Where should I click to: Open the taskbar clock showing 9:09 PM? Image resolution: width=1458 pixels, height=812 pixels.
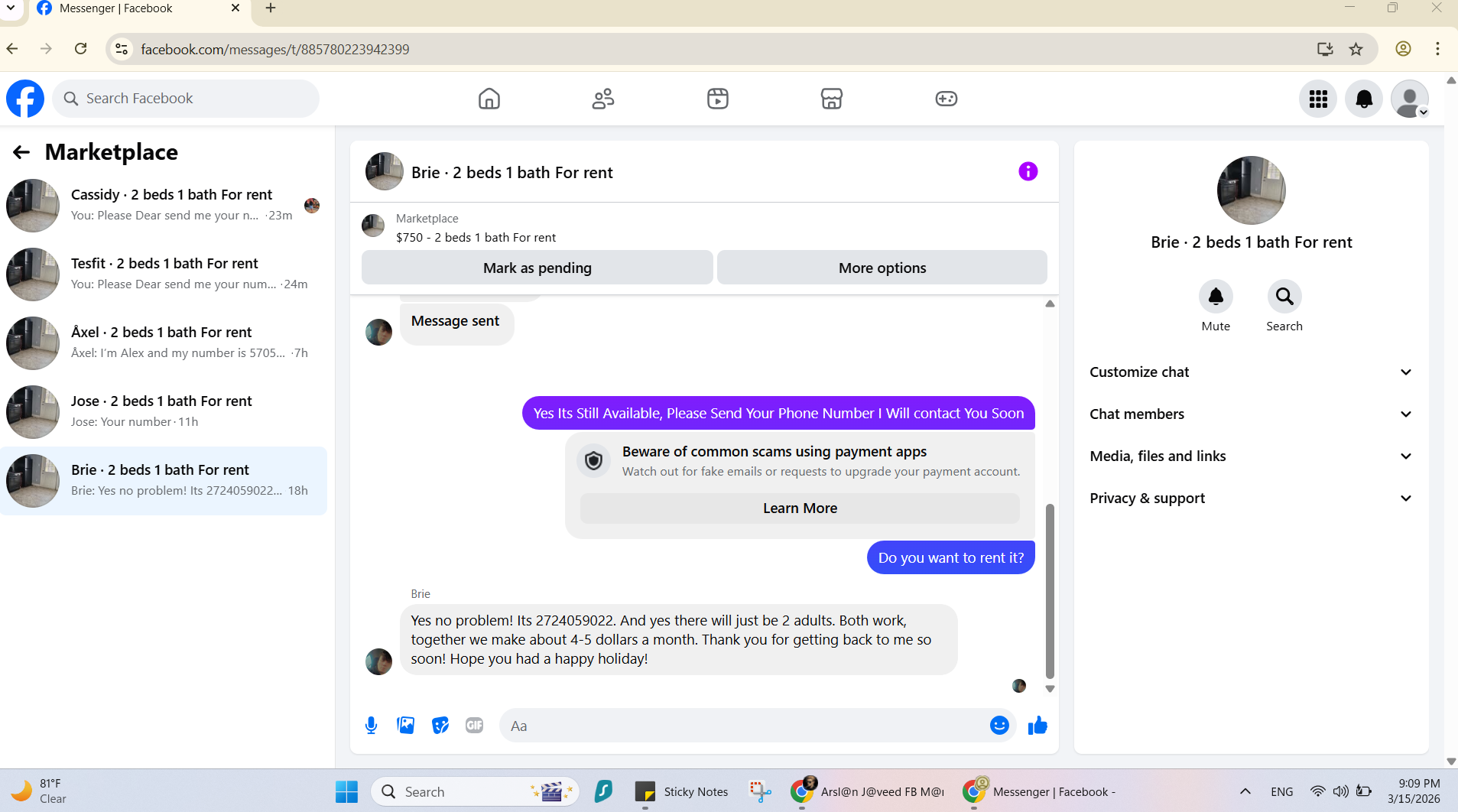coord(1414,791)
